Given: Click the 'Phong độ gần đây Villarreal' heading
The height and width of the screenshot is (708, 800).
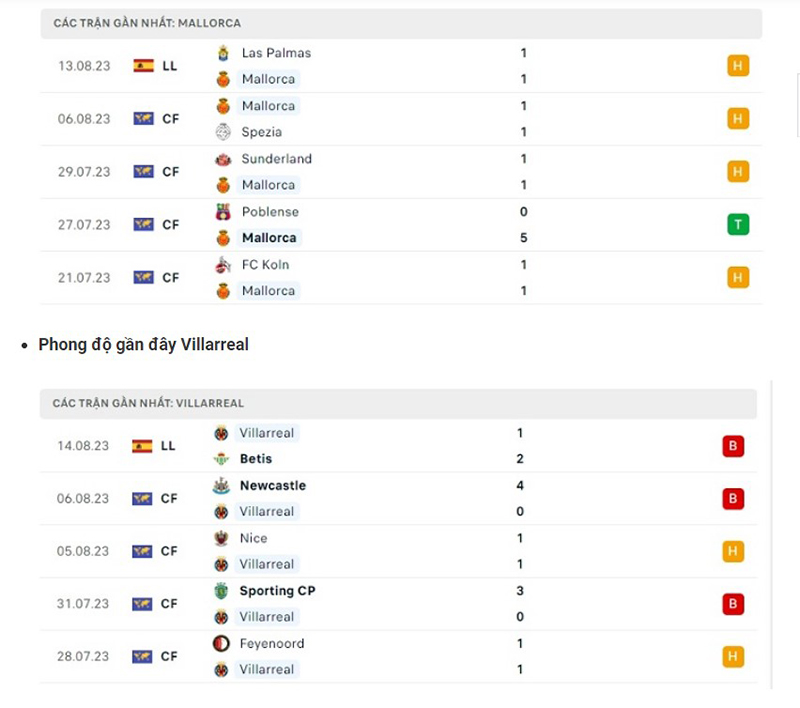Looking at the screenshot, I should click(143, 345).
